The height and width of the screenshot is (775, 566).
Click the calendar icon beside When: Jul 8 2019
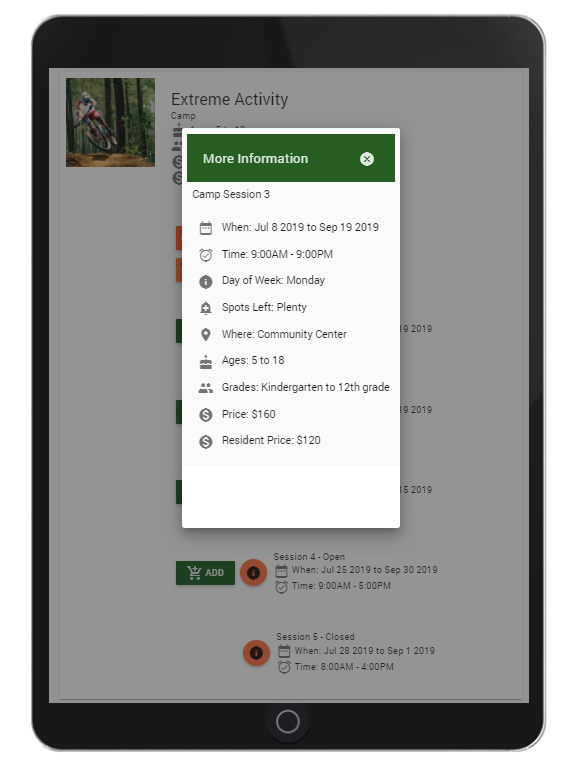pyautogui.click(x=206, y=228)
